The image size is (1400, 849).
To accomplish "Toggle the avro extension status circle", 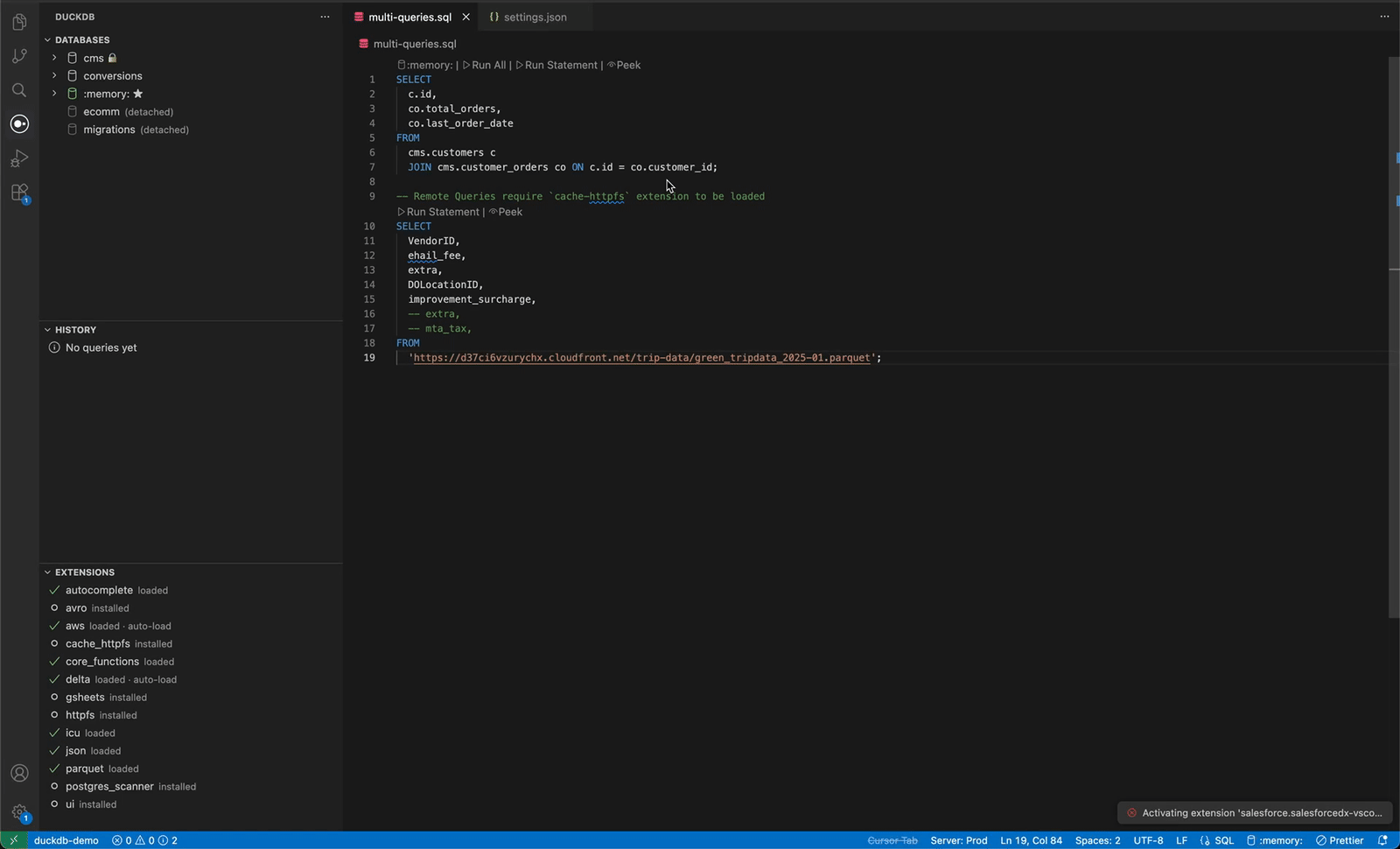I will 54,608.
